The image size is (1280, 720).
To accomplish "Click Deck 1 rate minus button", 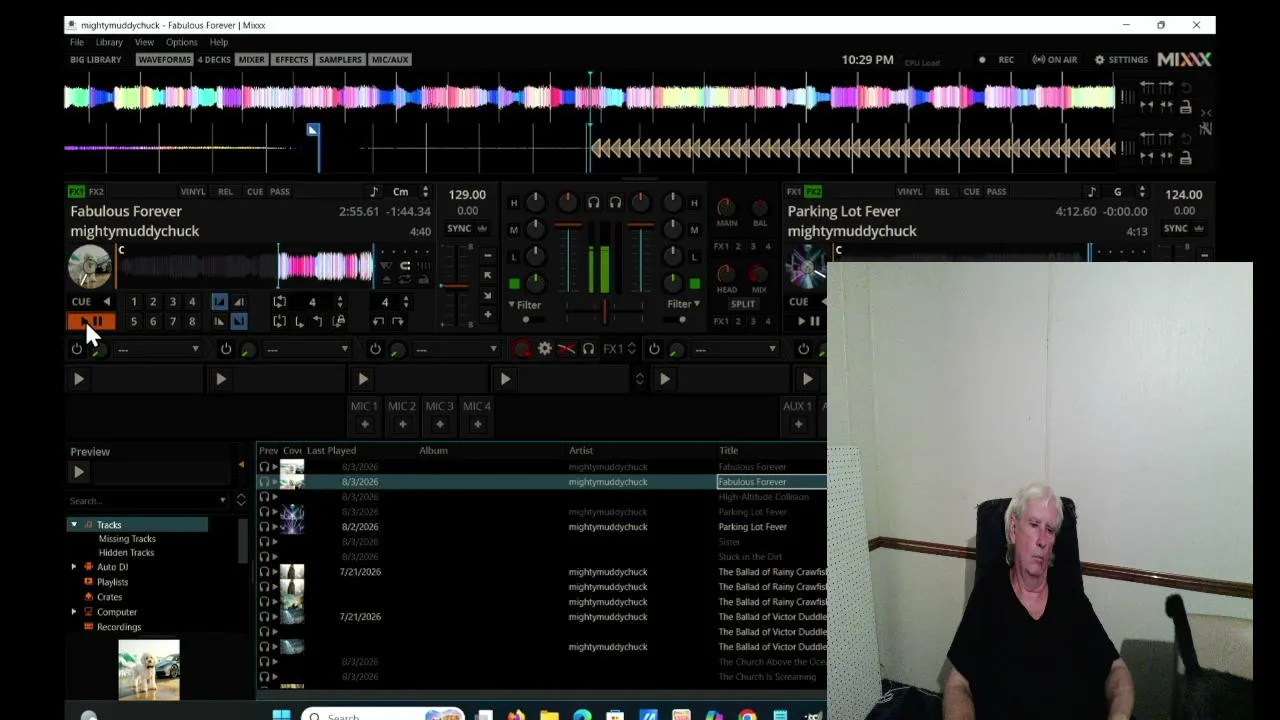I will 487,254.
